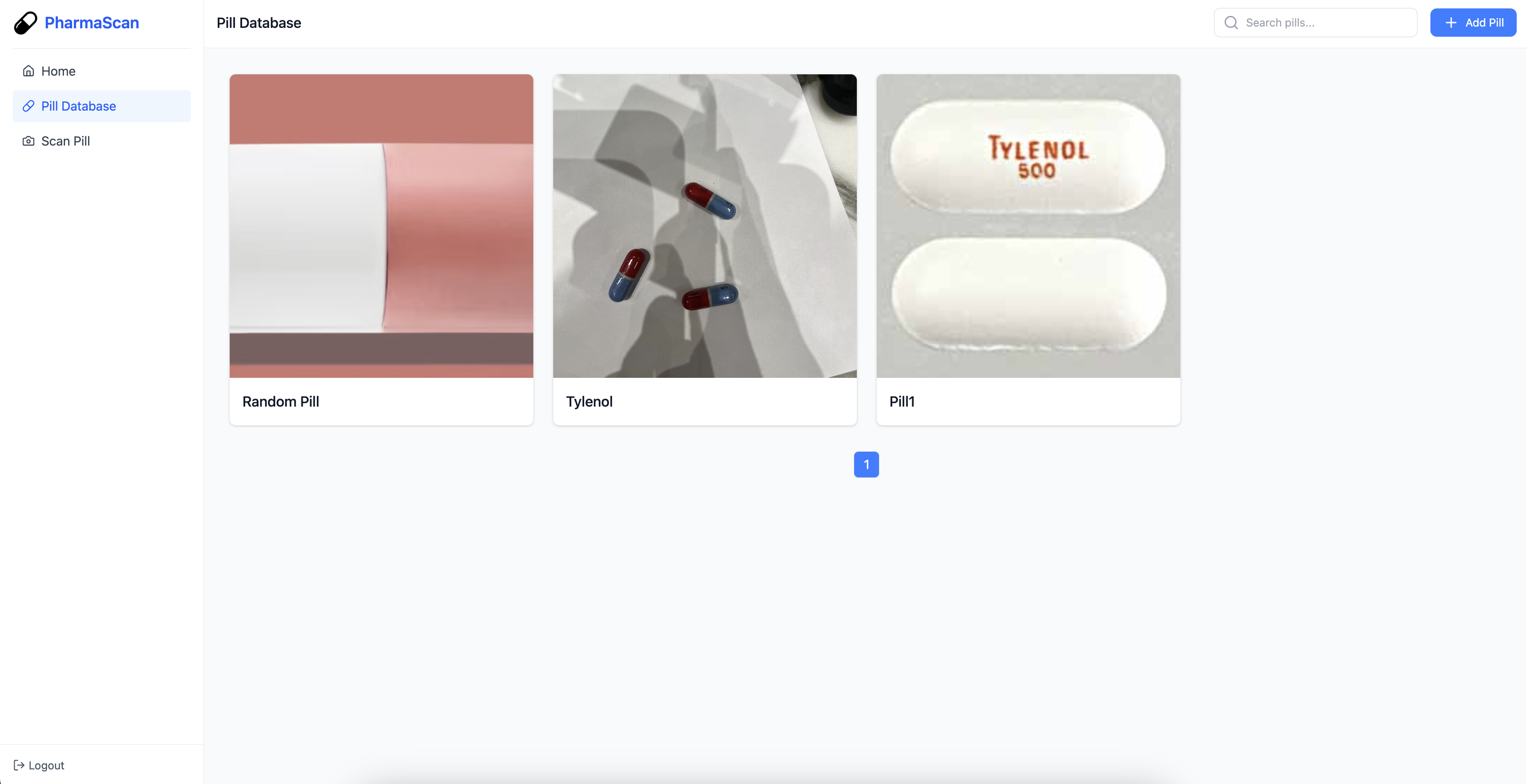Click the plus icon in Add Pill
The height and width of the screenshot is (784, 1526).
pos(1451,23)
